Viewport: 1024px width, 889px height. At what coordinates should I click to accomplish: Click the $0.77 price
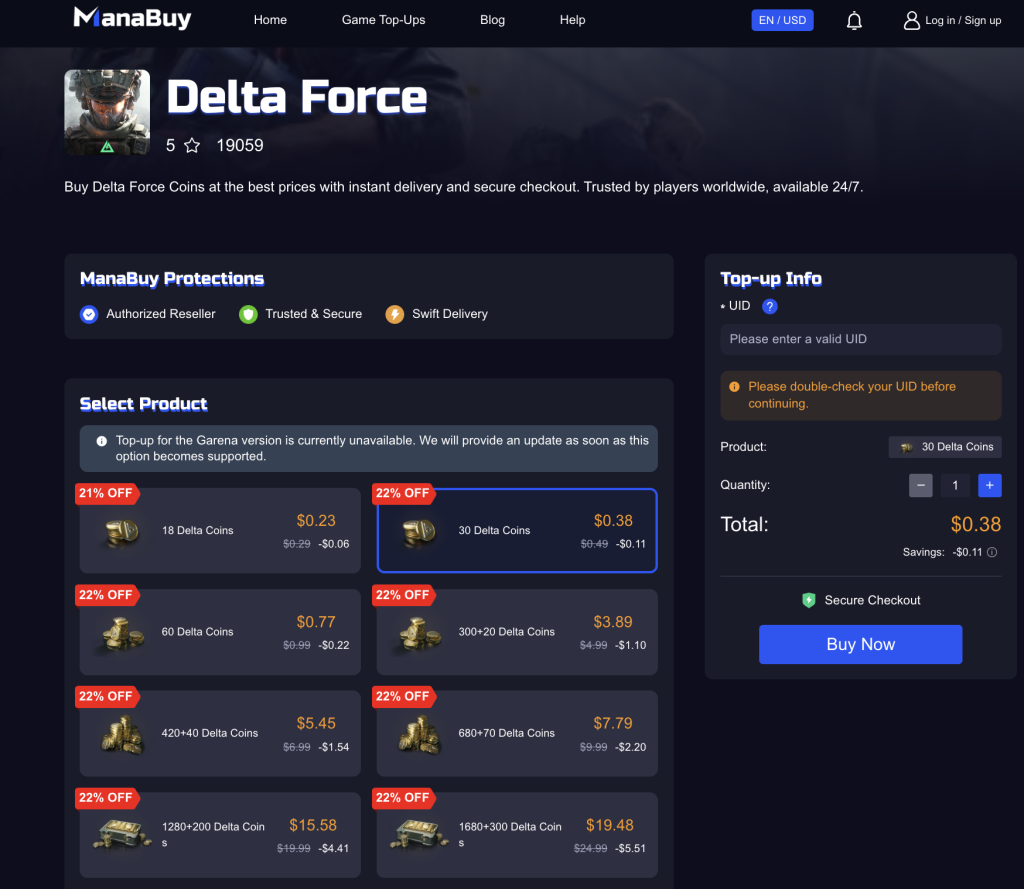coord(316,622)
